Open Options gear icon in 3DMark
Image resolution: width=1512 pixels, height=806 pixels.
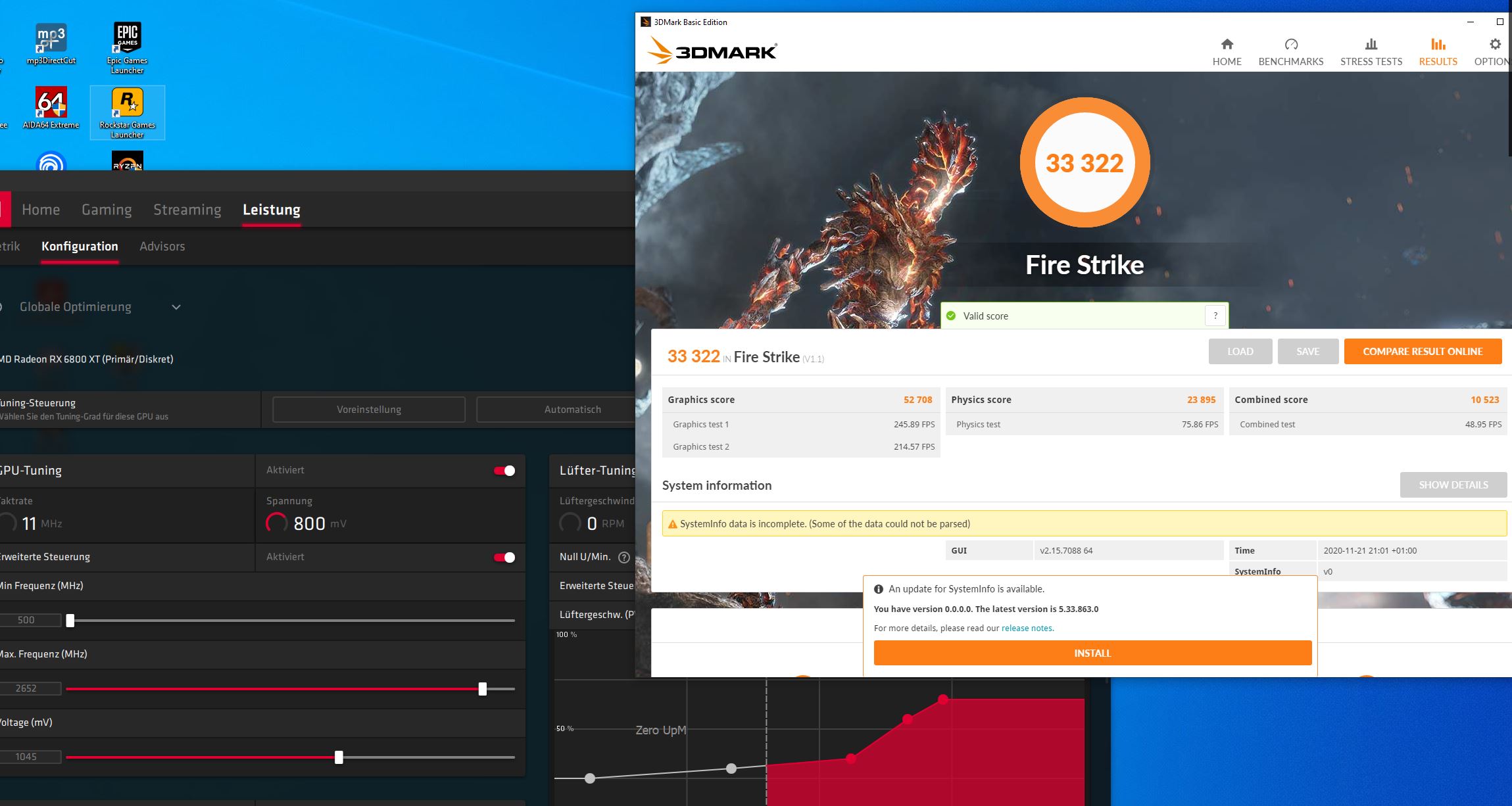(x=1495, y=45)
